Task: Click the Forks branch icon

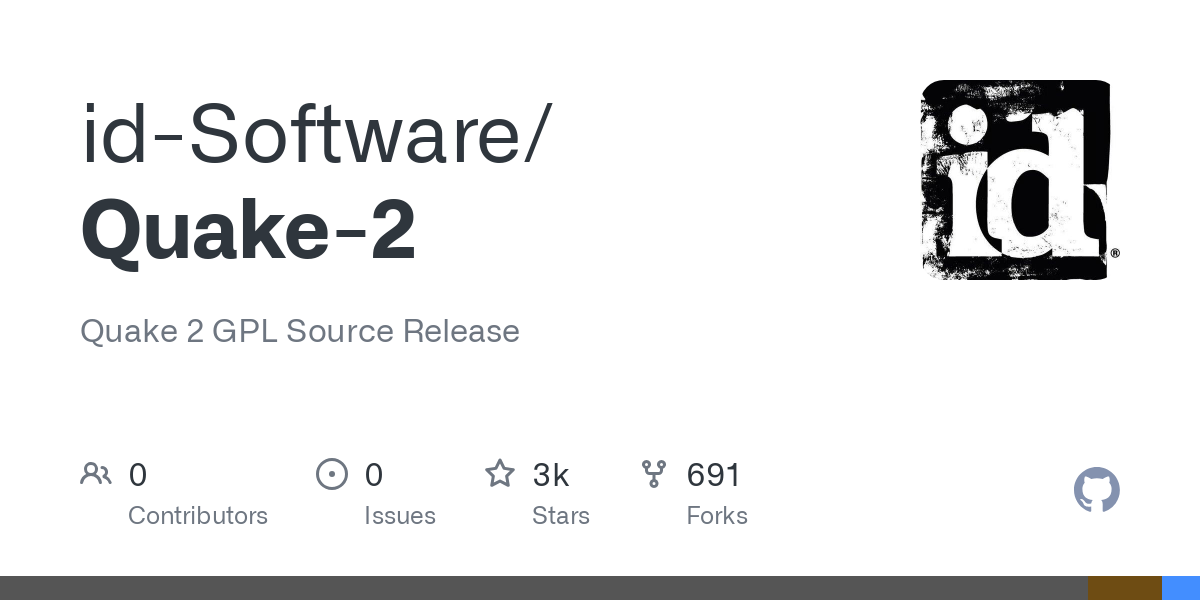Action: tap(654, 474)
